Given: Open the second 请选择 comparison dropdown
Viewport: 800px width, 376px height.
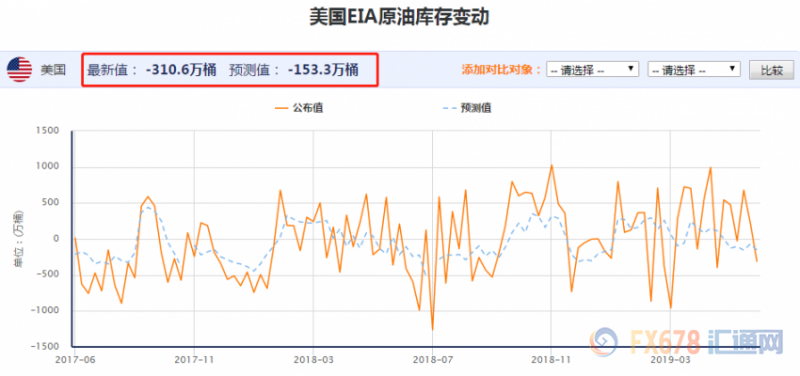Looking at the screenshot, I should [x=694, y=69].
